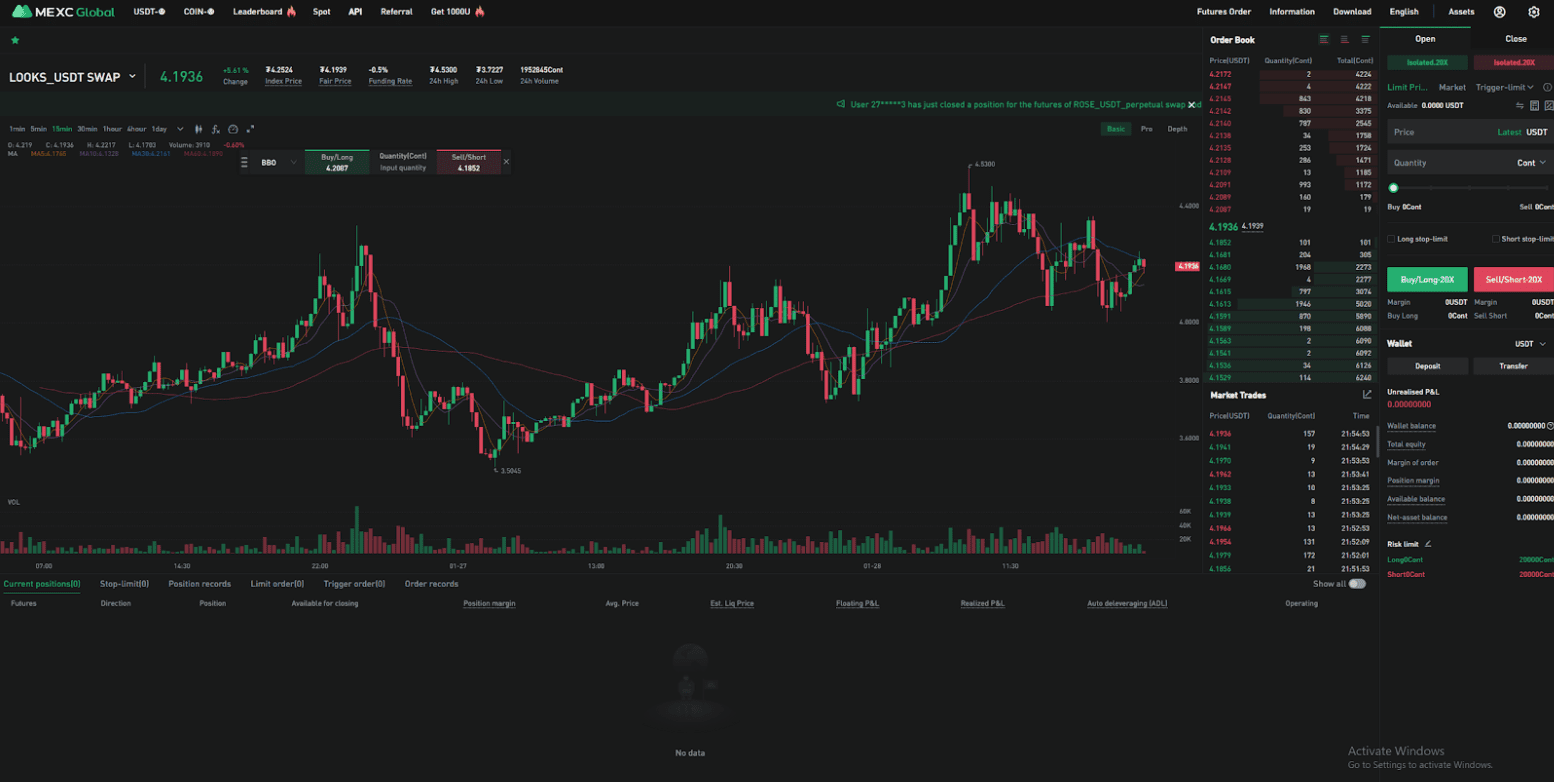
Task: Open Market Trades chart icon
Action: (x=1367, y=395)
